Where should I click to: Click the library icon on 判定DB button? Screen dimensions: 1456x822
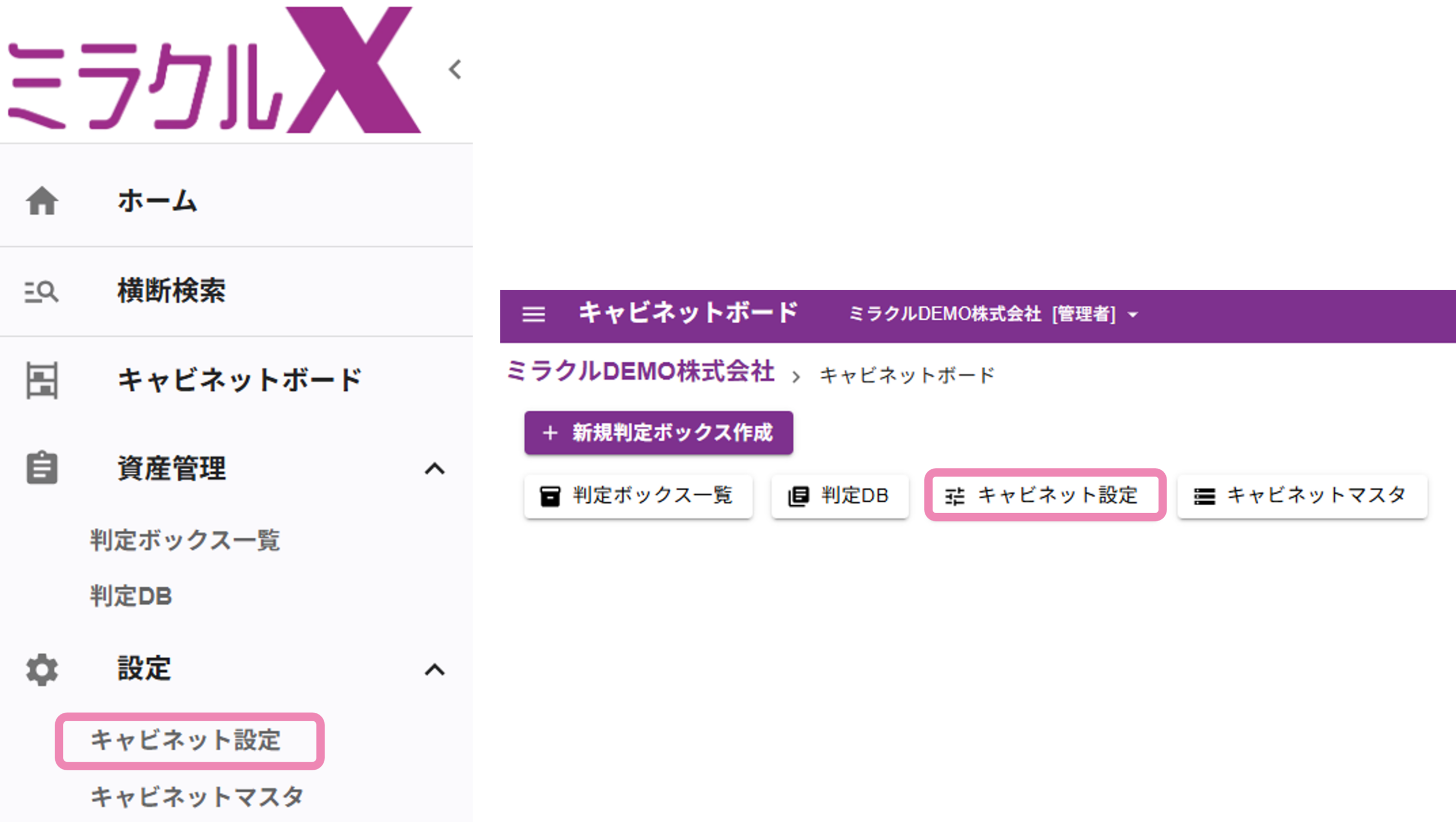point(799,496)
